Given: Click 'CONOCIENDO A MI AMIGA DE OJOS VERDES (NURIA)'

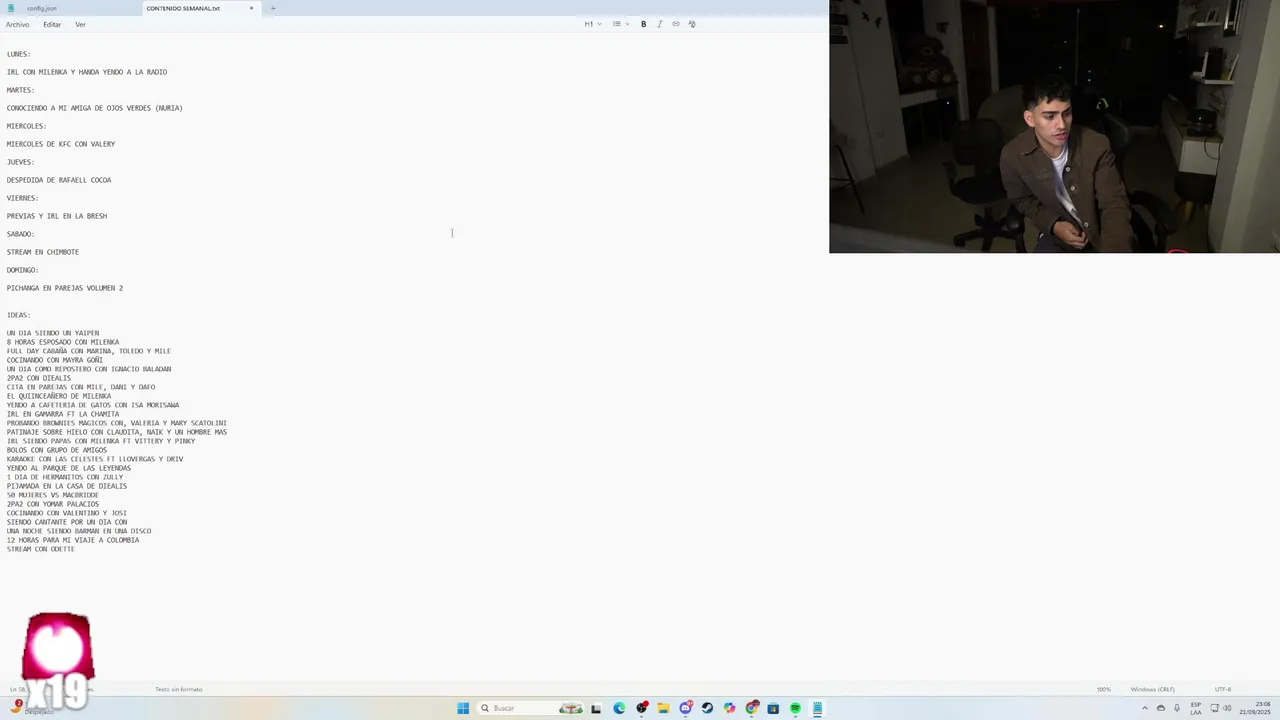Looking at the screenshot, I should (95, 108).
